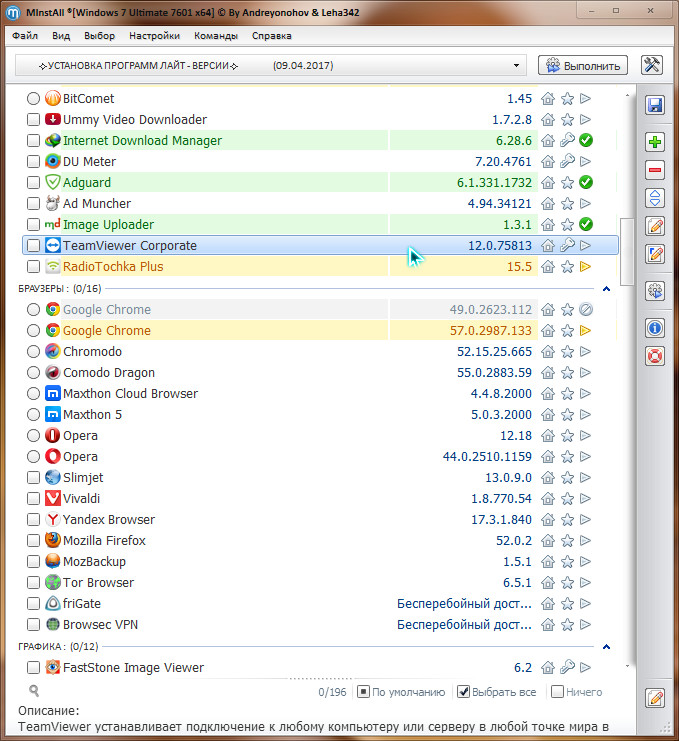
Task: Select the Opera 12.18 radio button
Action: coord(33,435)
